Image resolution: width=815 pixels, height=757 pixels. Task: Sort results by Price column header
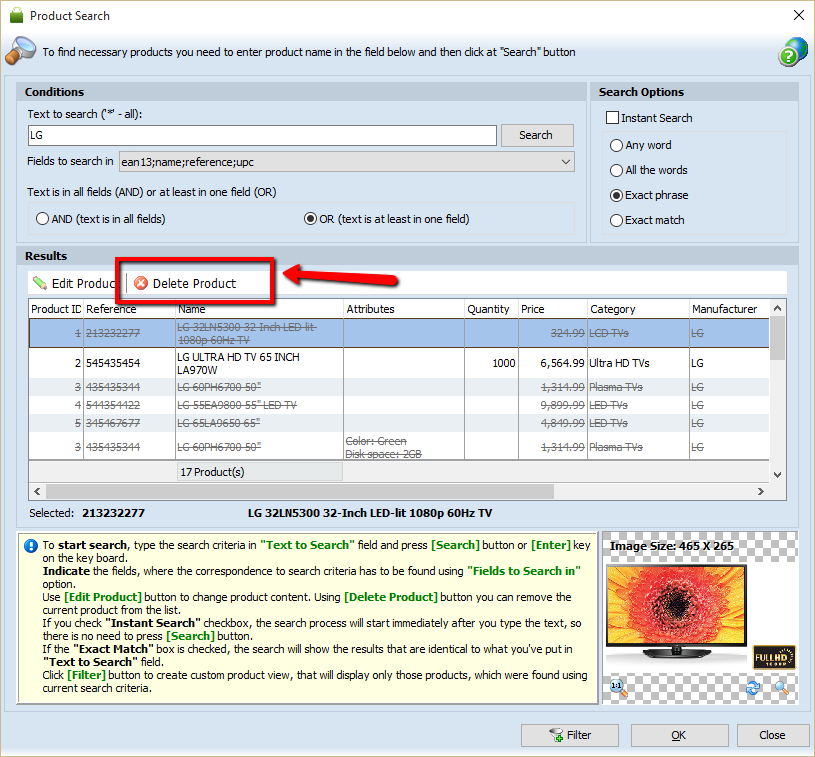(533, 309)
